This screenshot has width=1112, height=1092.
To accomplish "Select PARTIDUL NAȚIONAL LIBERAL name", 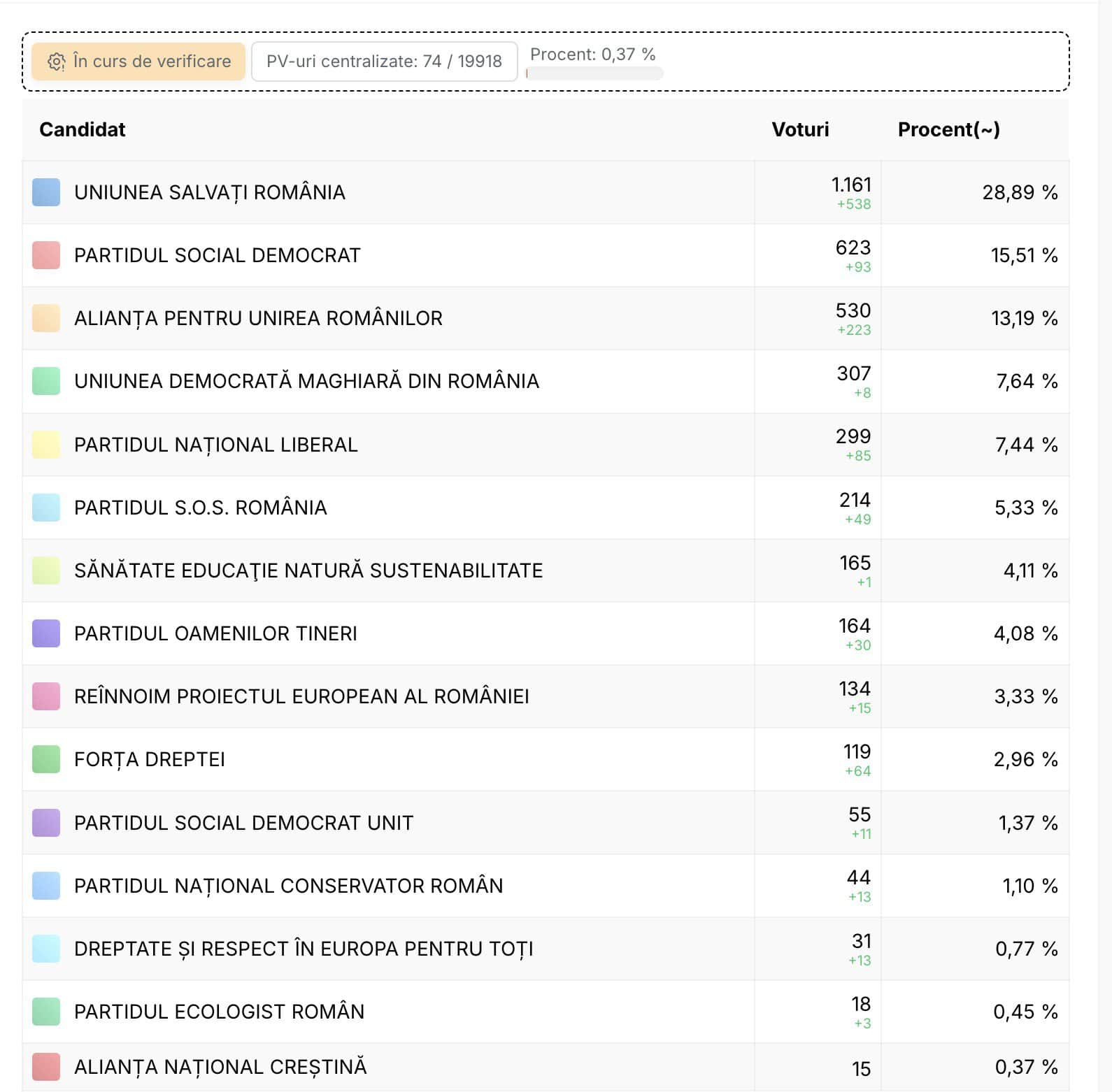I will click(x=216, y=445).
